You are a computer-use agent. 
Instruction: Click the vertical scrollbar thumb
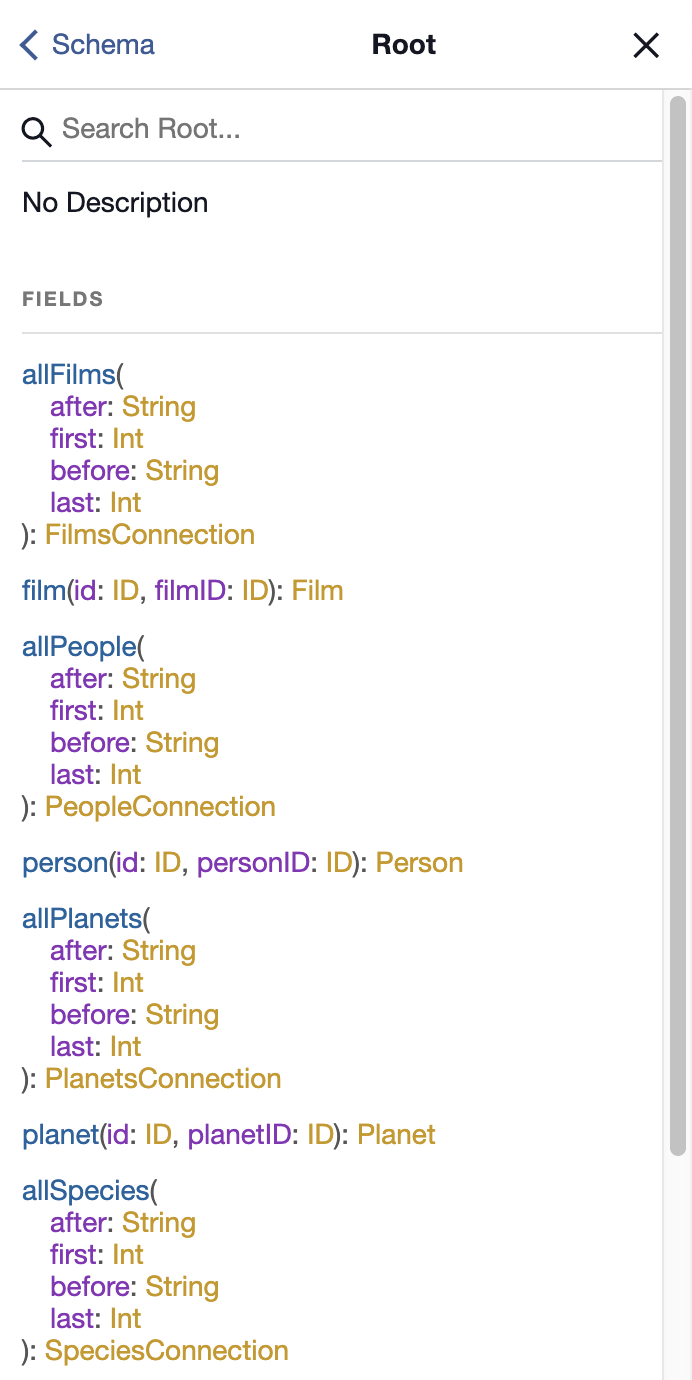677,626
